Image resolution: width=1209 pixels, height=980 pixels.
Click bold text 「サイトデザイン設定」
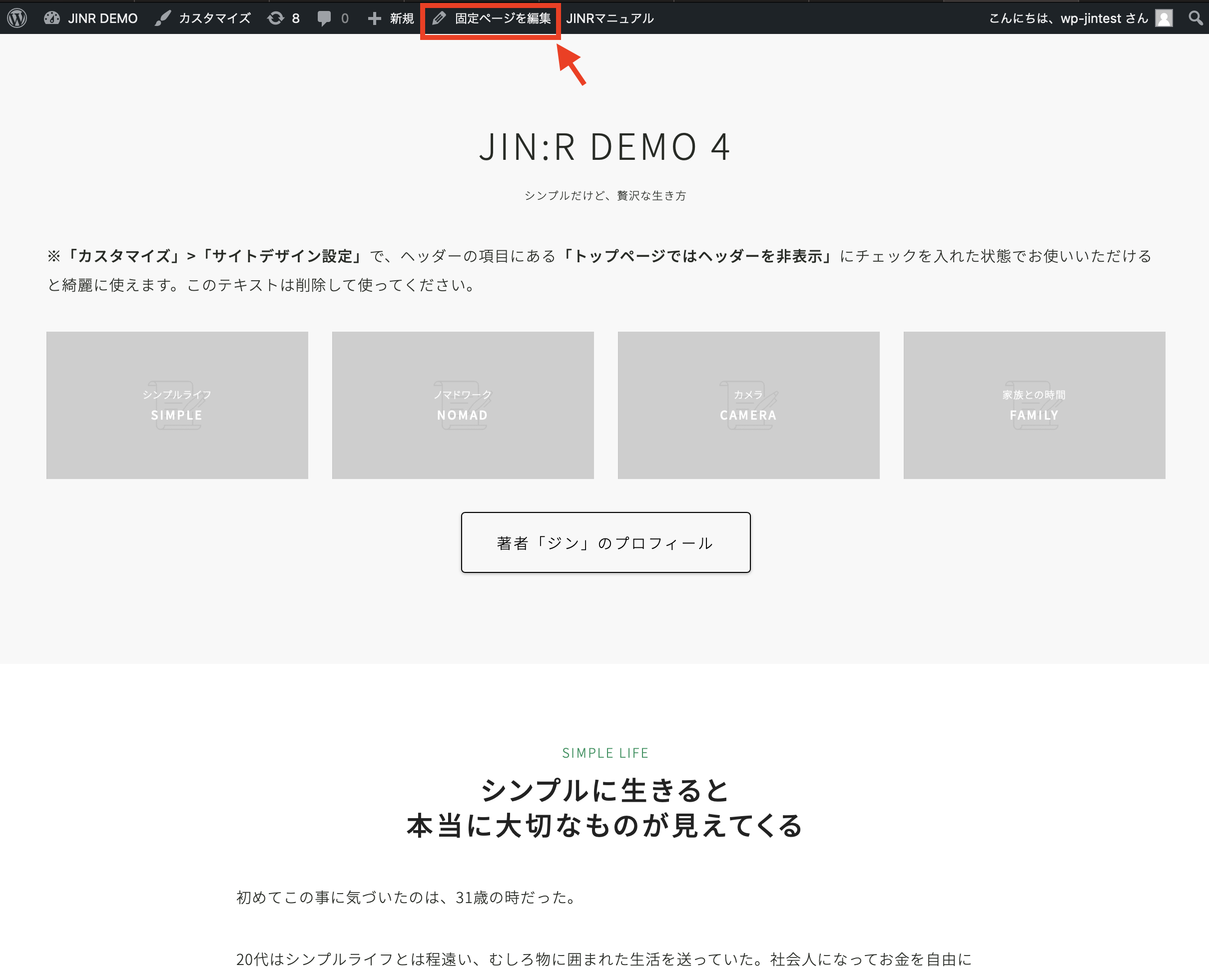coord(283,256)
